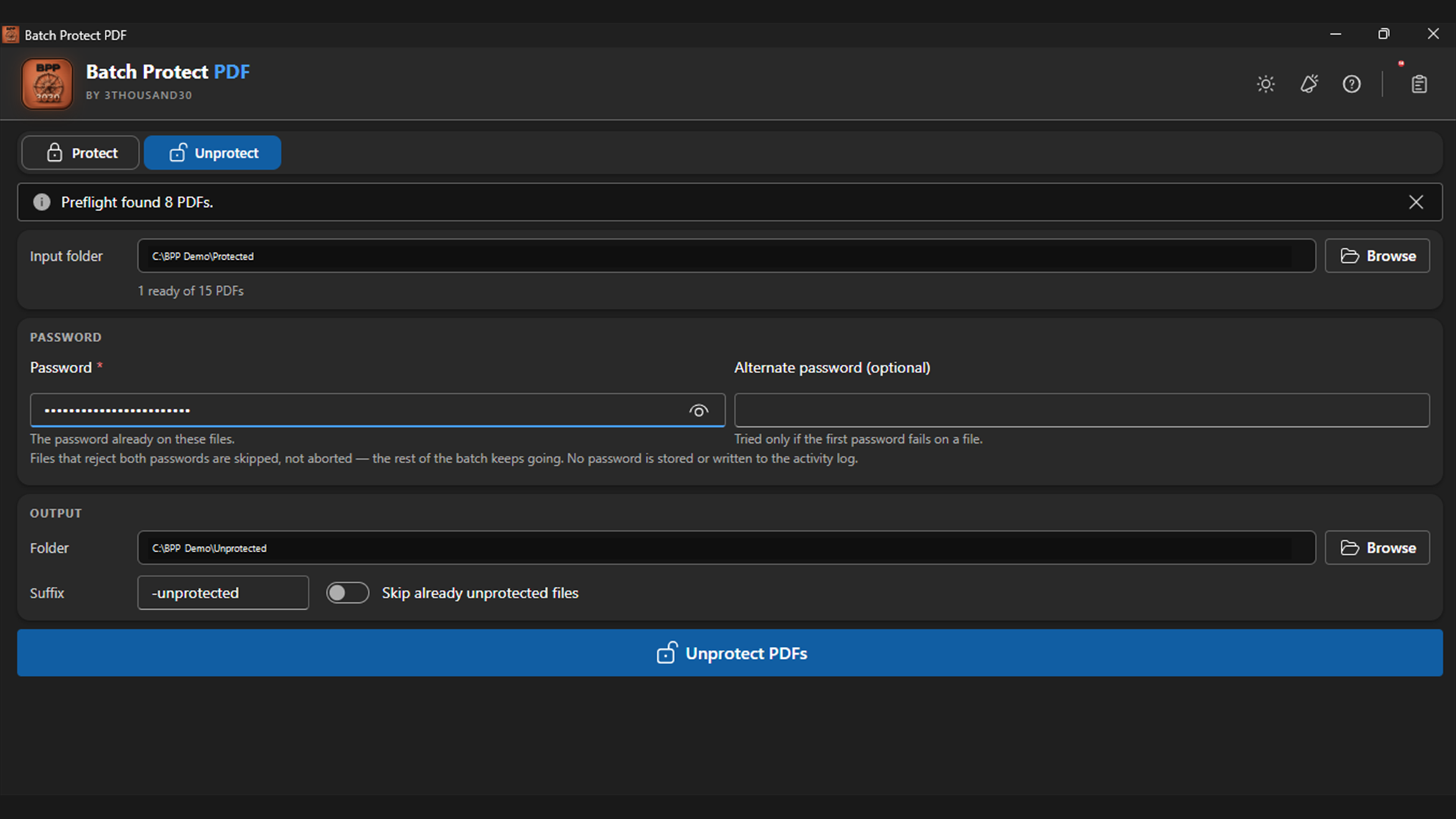This screenshot has height=819, width=1456.
Task: Click the '1 ready of 15 PDFs' text
Action: [190, 290]
